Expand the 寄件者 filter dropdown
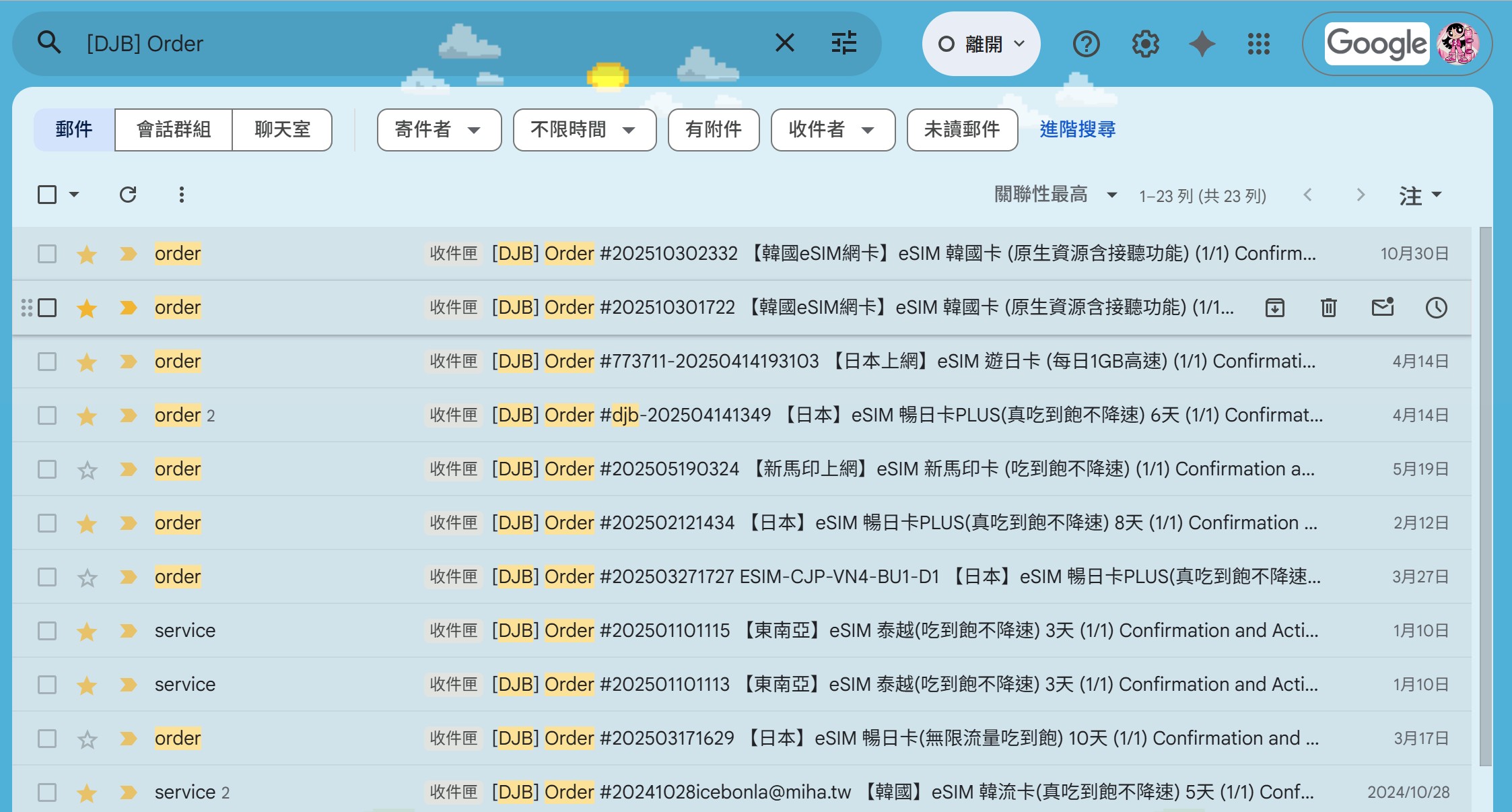Screen dimensions: 1512x812 (x=439, y=129)
